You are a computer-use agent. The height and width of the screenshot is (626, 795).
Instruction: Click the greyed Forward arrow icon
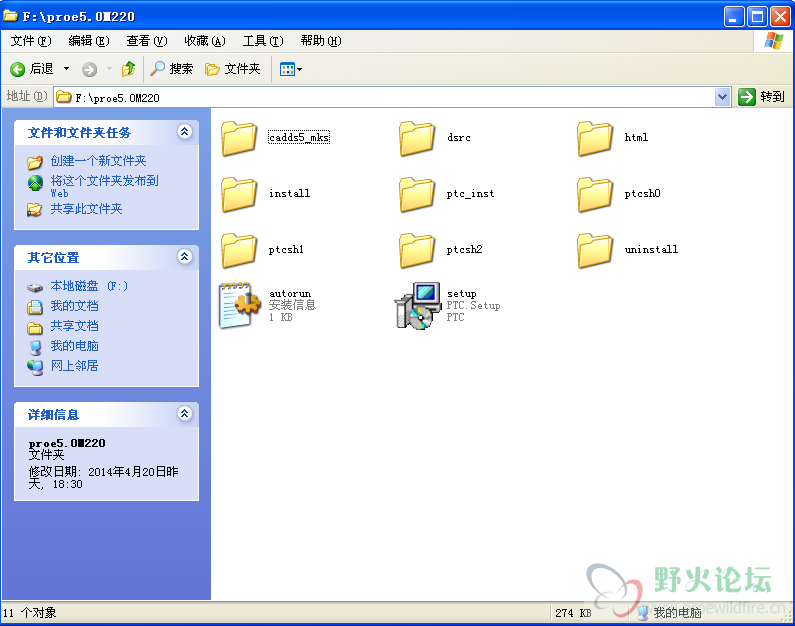click(89, 69)
